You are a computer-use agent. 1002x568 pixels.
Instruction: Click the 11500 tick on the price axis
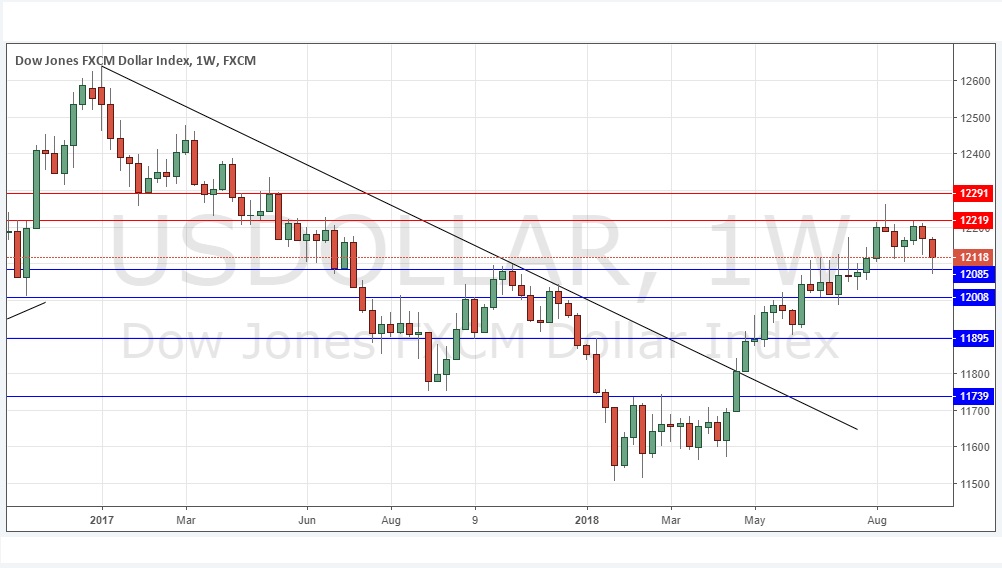[975, 484]
